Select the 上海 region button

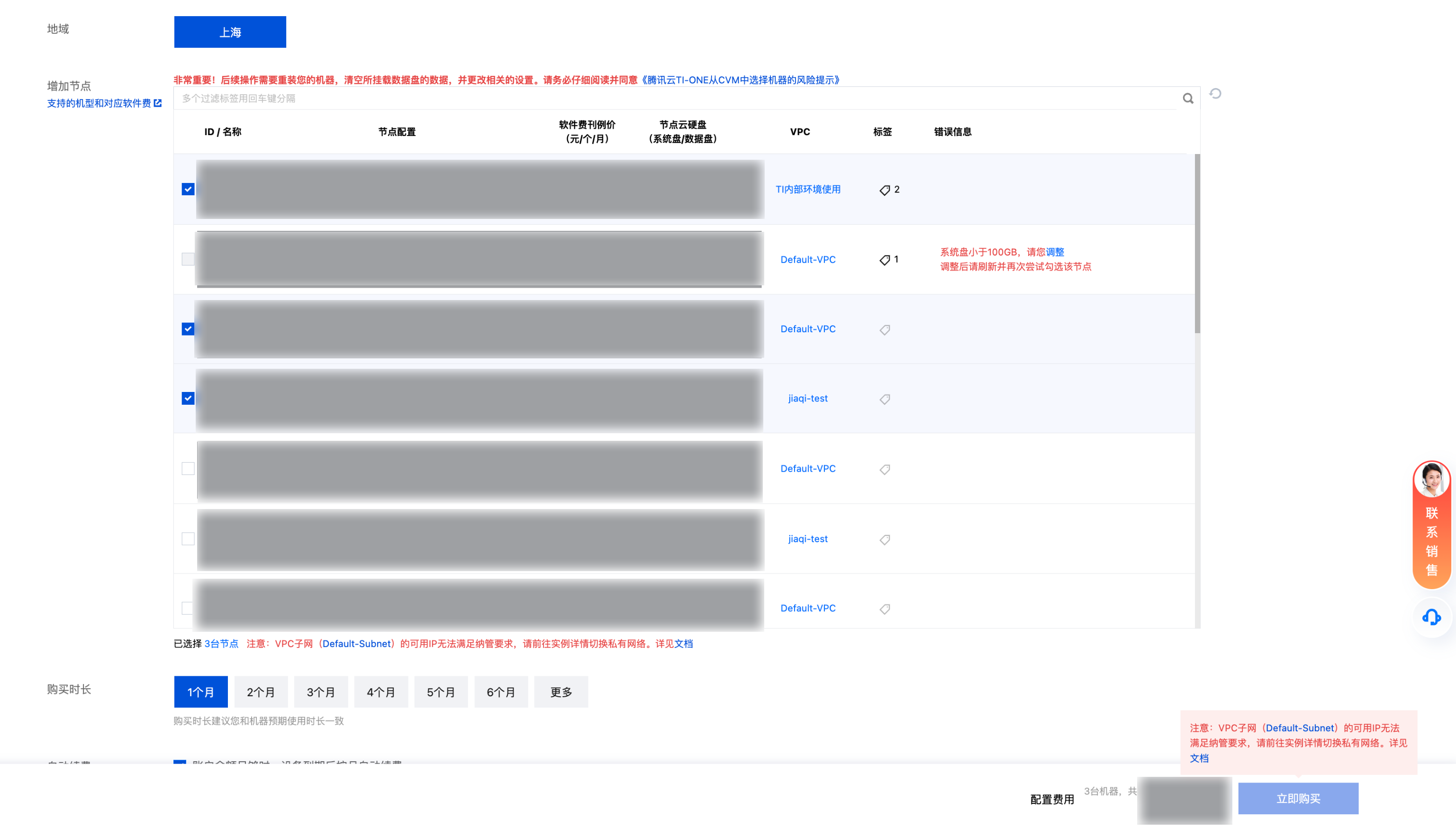(x=230, y=32)
